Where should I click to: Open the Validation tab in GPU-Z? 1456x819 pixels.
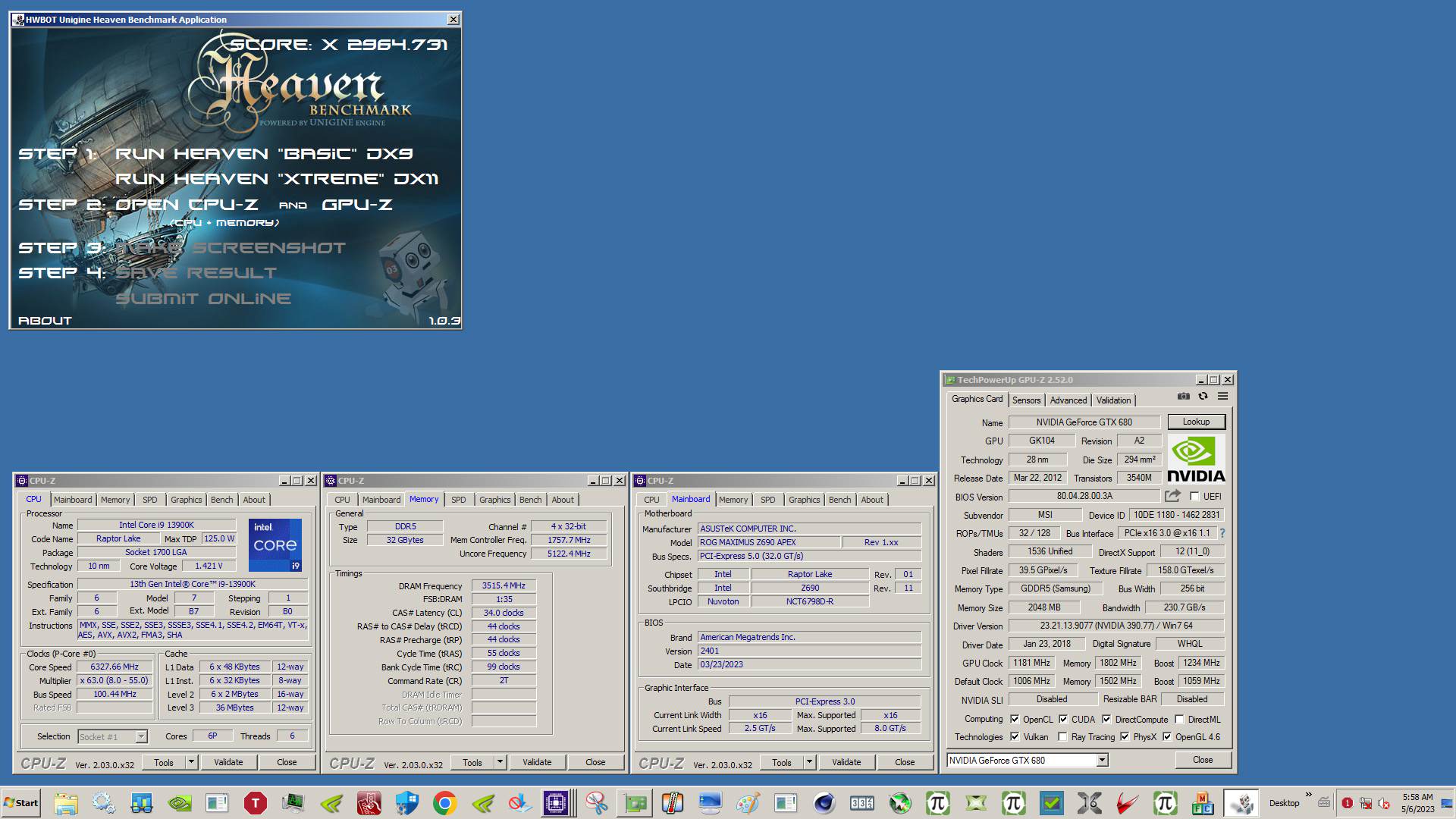[x=1112, y=400]
